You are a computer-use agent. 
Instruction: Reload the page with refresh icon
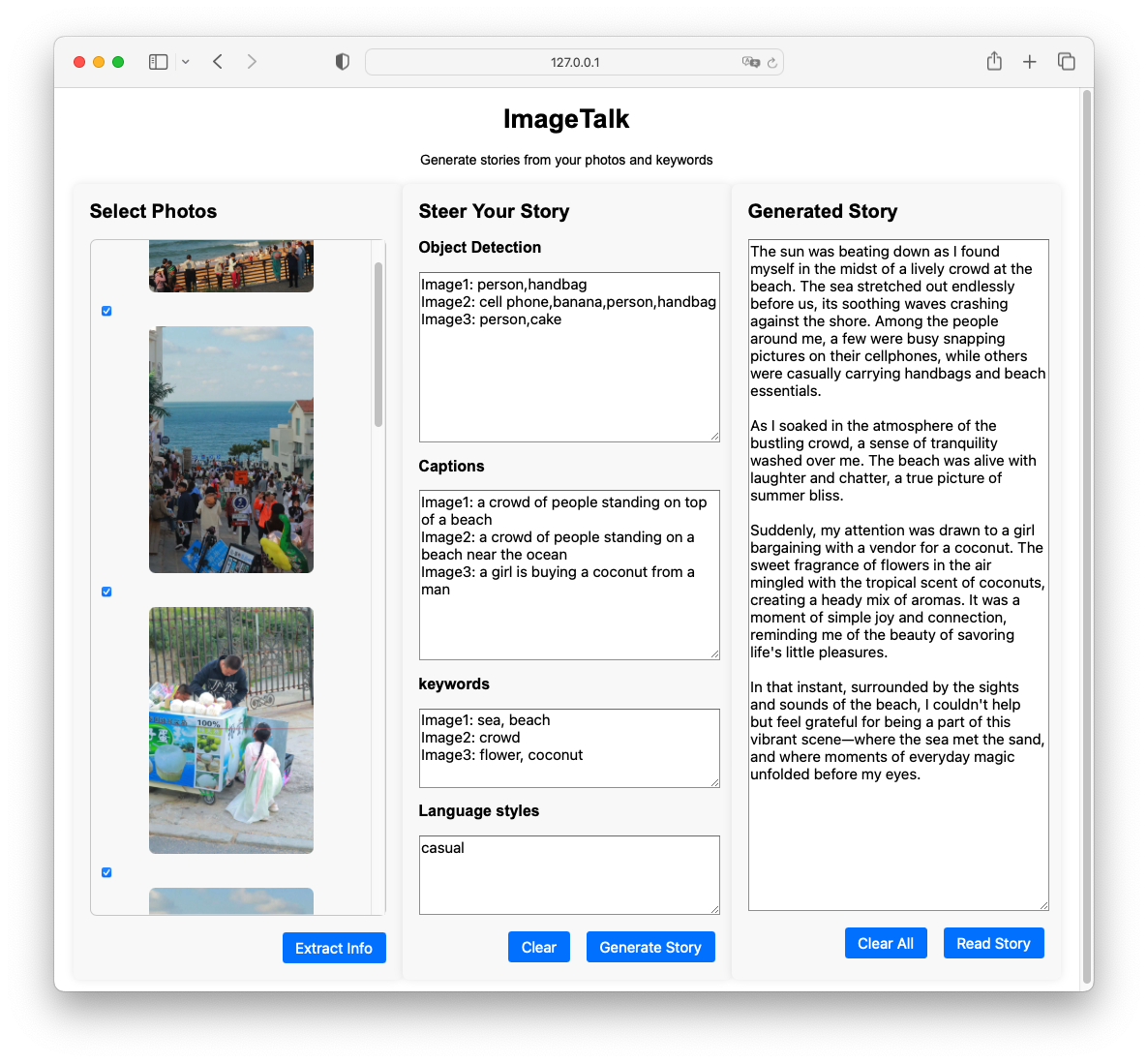tap(772, 63)
